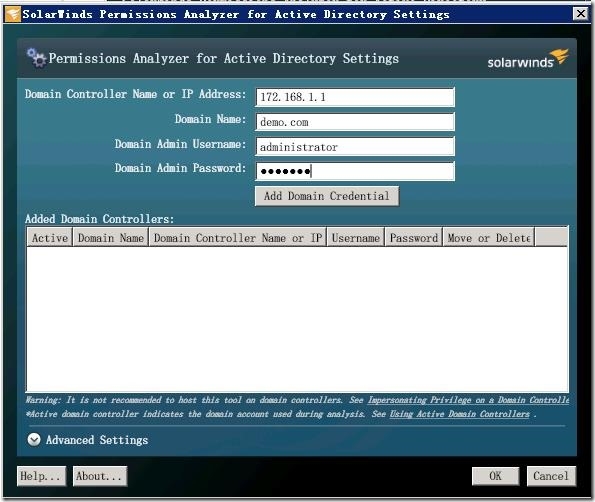Open the About... dialog
Image resolution: width=595 pixels, height=502 pixels.
coord(100,476)
